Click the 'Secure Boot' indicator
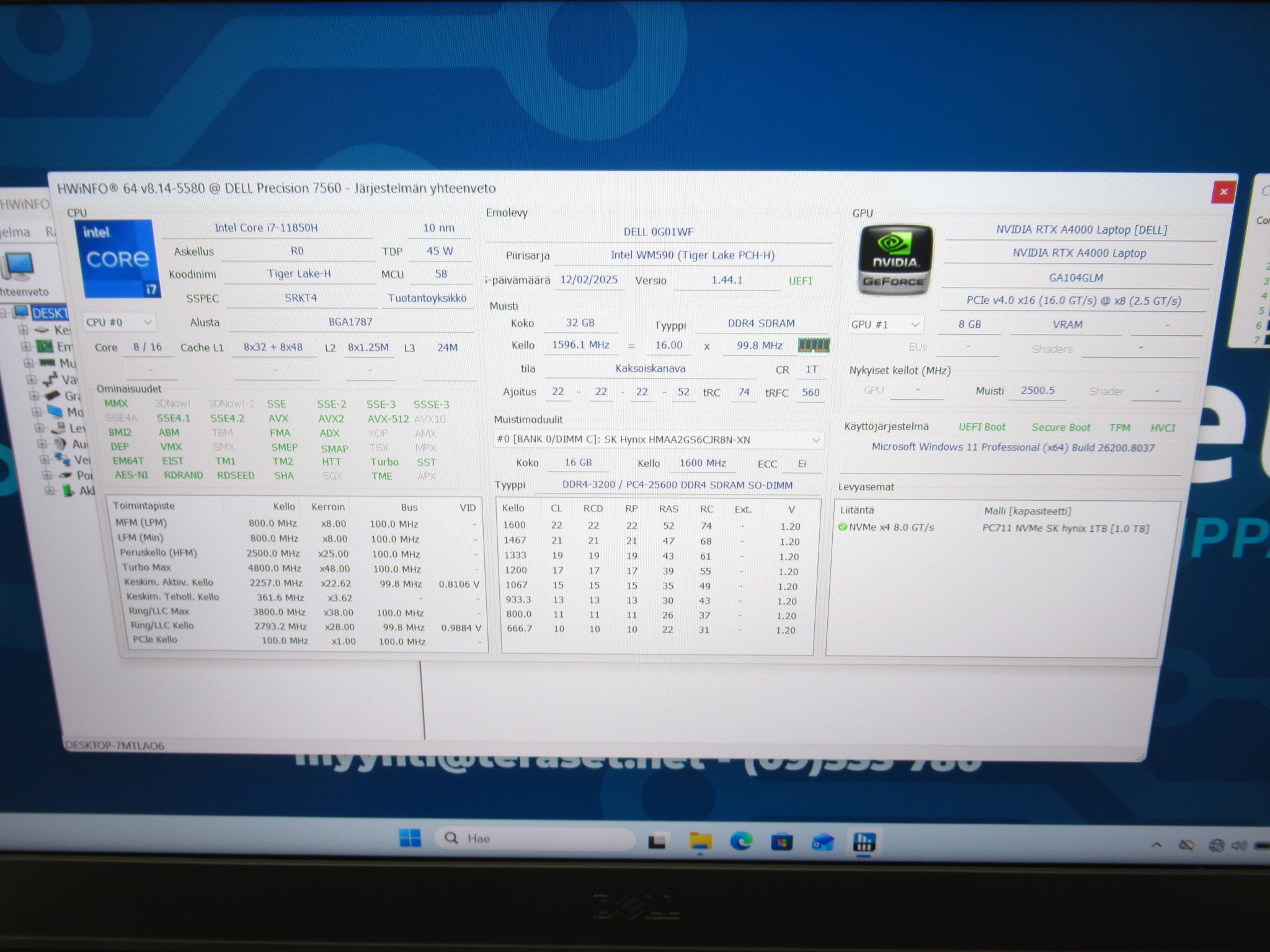 click(1061, 428)
